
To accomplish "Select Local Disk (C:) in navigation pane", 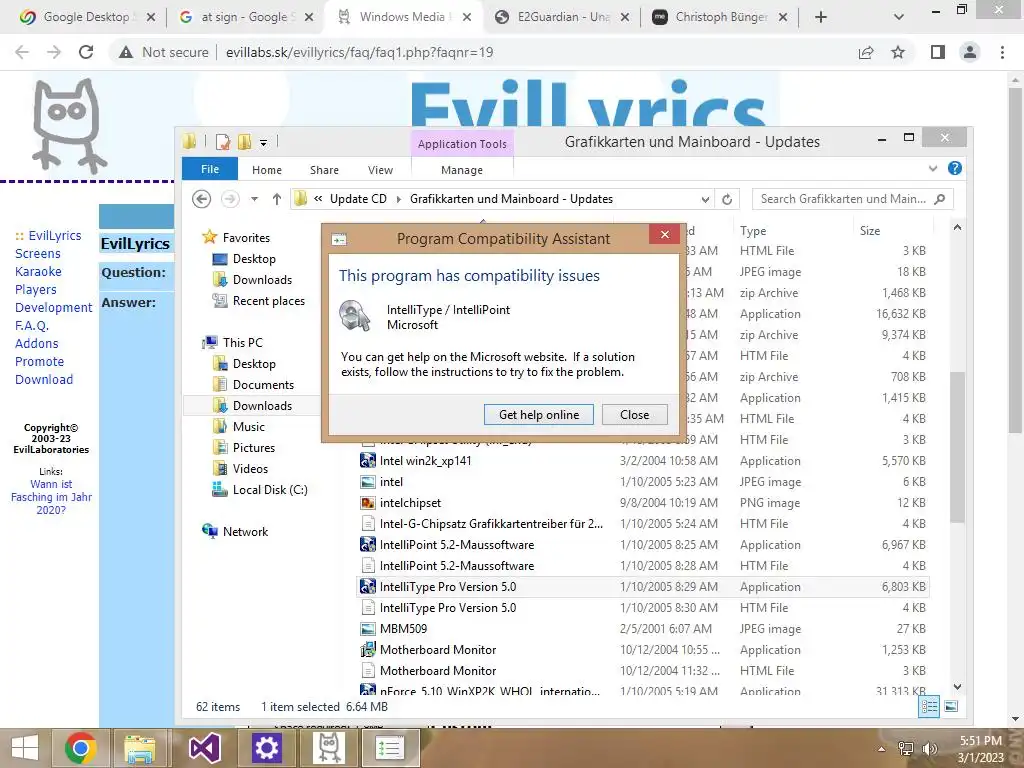I will click(270, 489).
